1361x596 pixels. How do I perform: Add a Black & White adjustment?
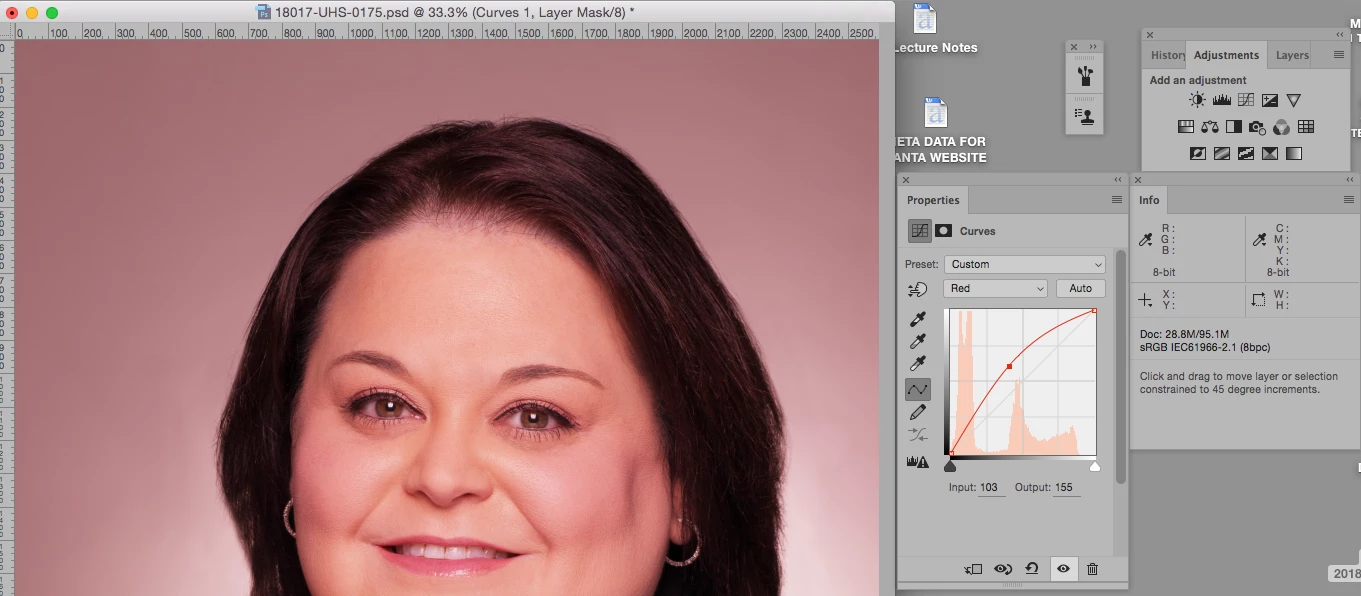1234,127
